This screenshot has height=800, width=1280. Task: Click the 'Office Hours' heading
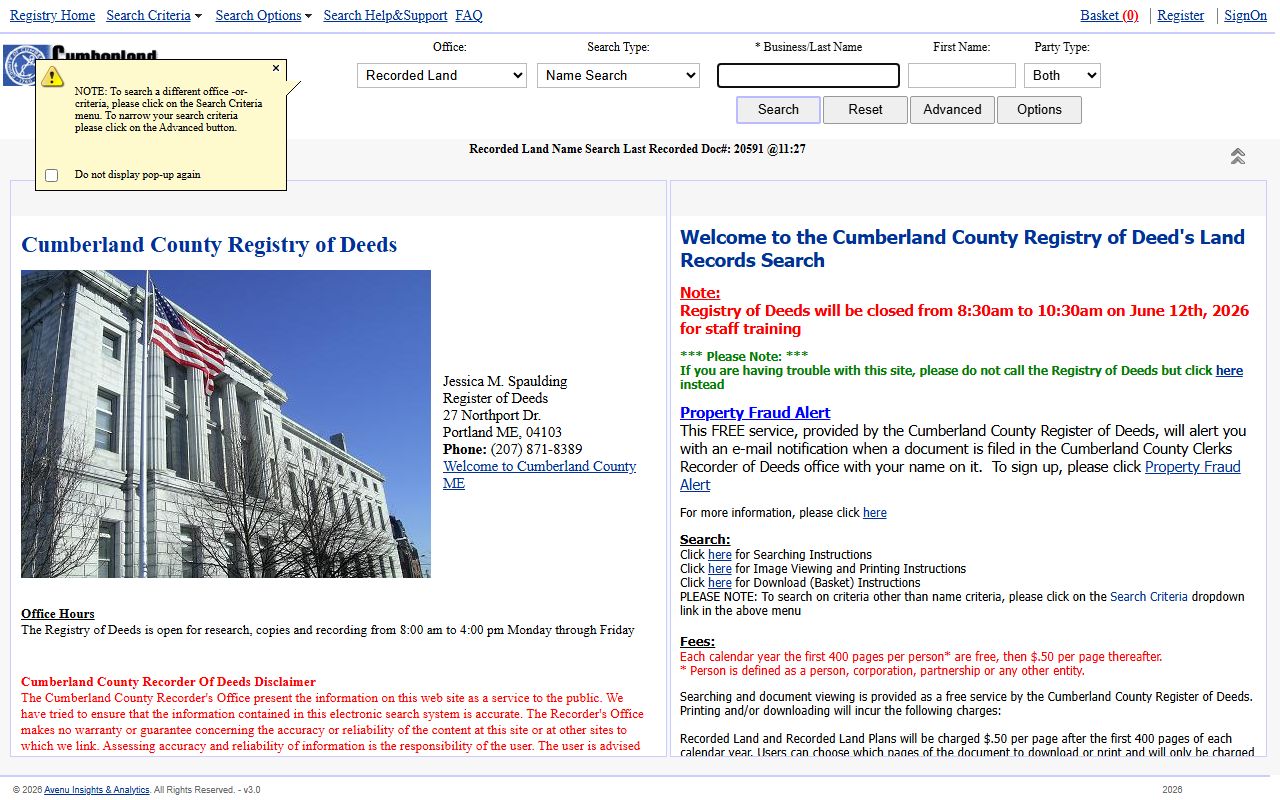point(58,614)
